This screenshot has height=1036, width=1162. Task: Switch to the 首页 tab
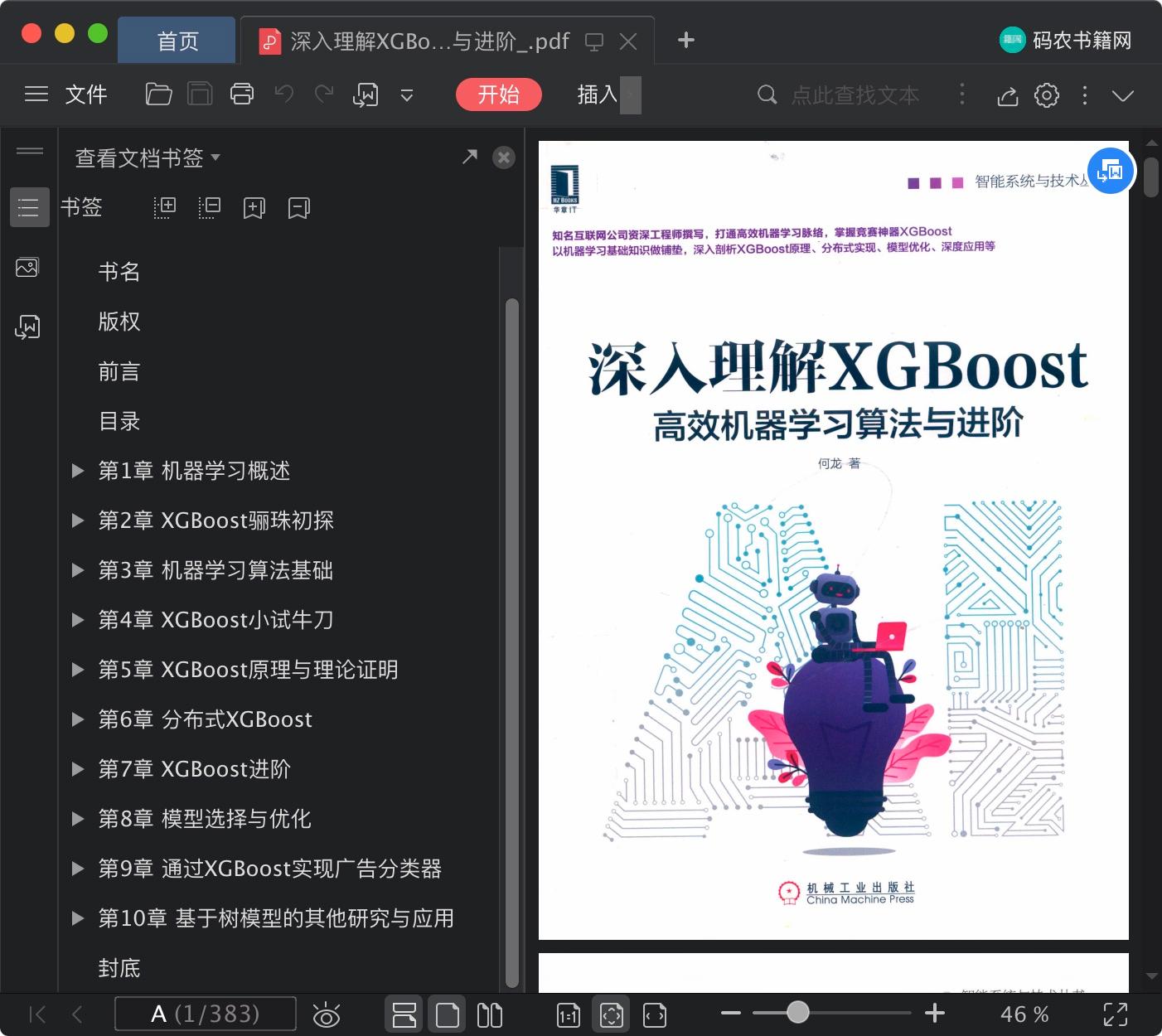click(x=177, y=41)
